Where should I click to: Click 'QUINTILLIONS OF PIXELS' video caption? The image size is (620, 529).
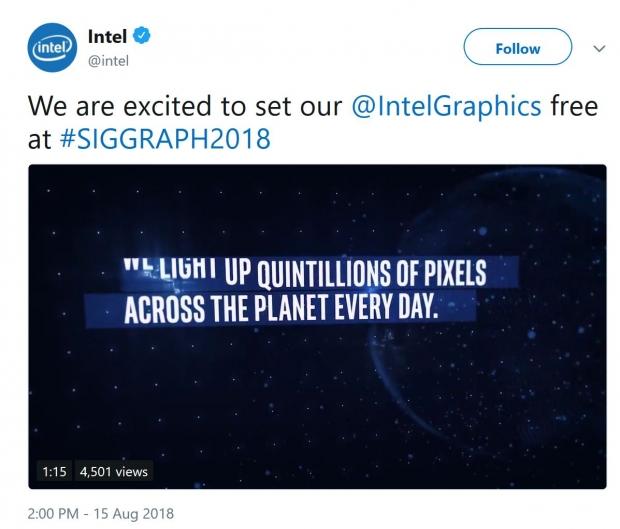tap(372, 273)
